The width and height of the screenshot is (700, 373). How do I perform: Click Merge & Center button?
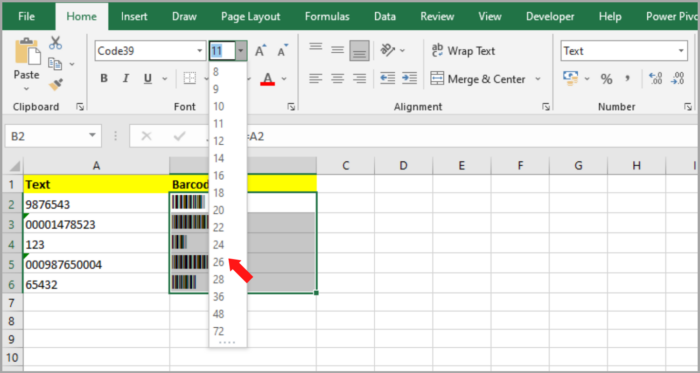tap(477, 79)
